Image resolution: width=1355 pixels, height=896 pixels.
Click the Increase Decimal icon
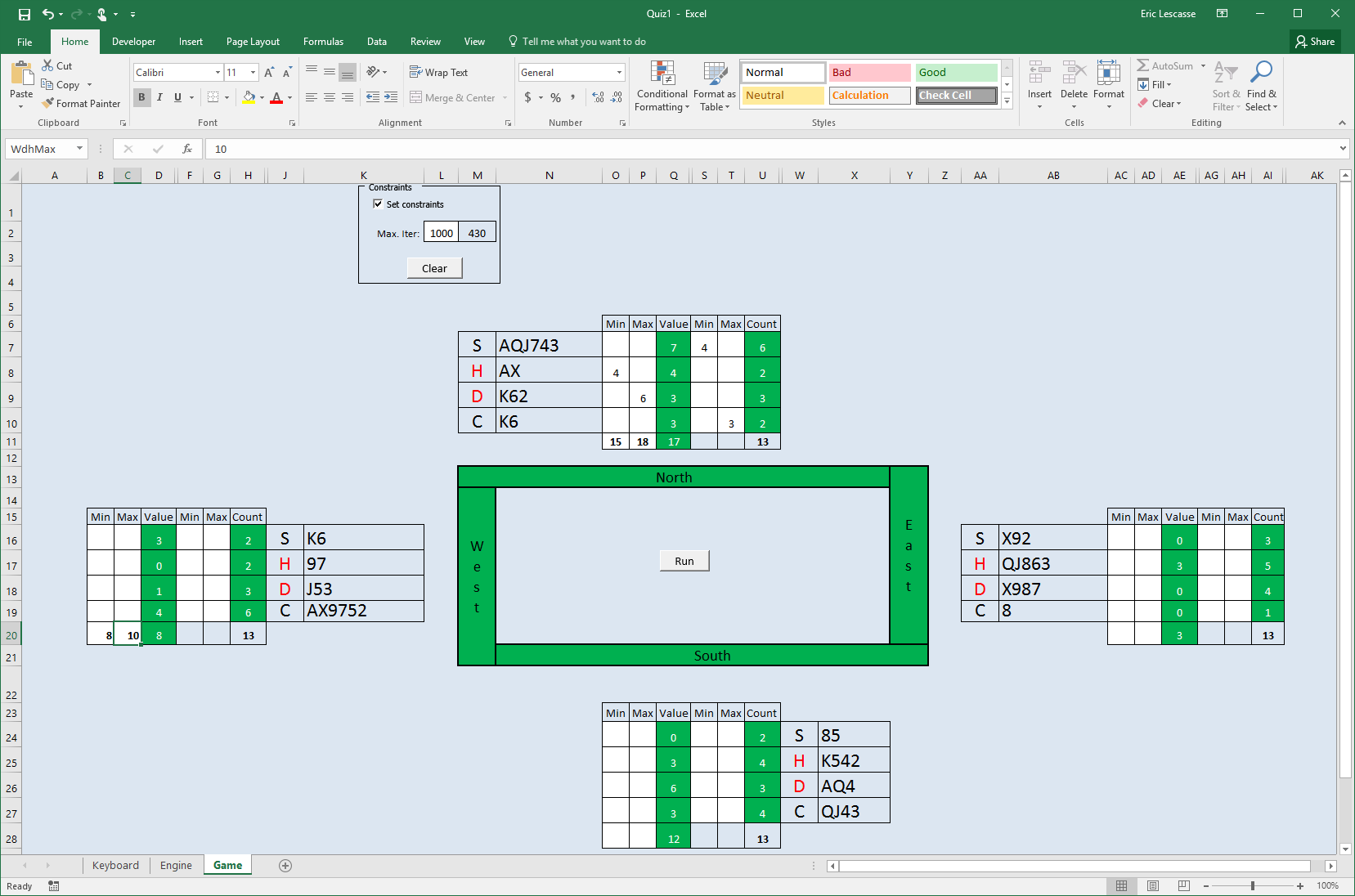(599, 97)
